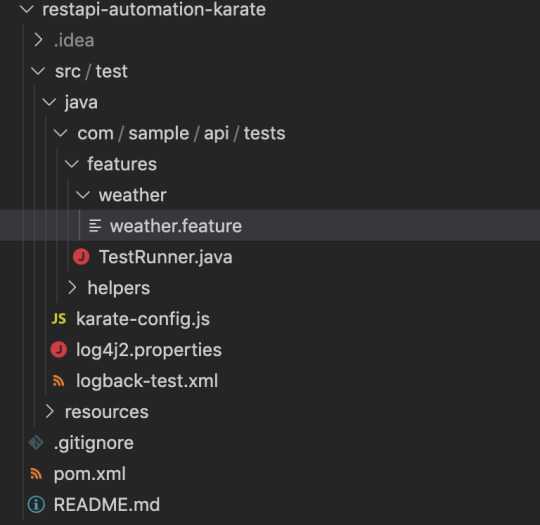Click the weather.feature file icon
Image resolution: width=540 pixels, height=525 pixels.
click(95, 226)
